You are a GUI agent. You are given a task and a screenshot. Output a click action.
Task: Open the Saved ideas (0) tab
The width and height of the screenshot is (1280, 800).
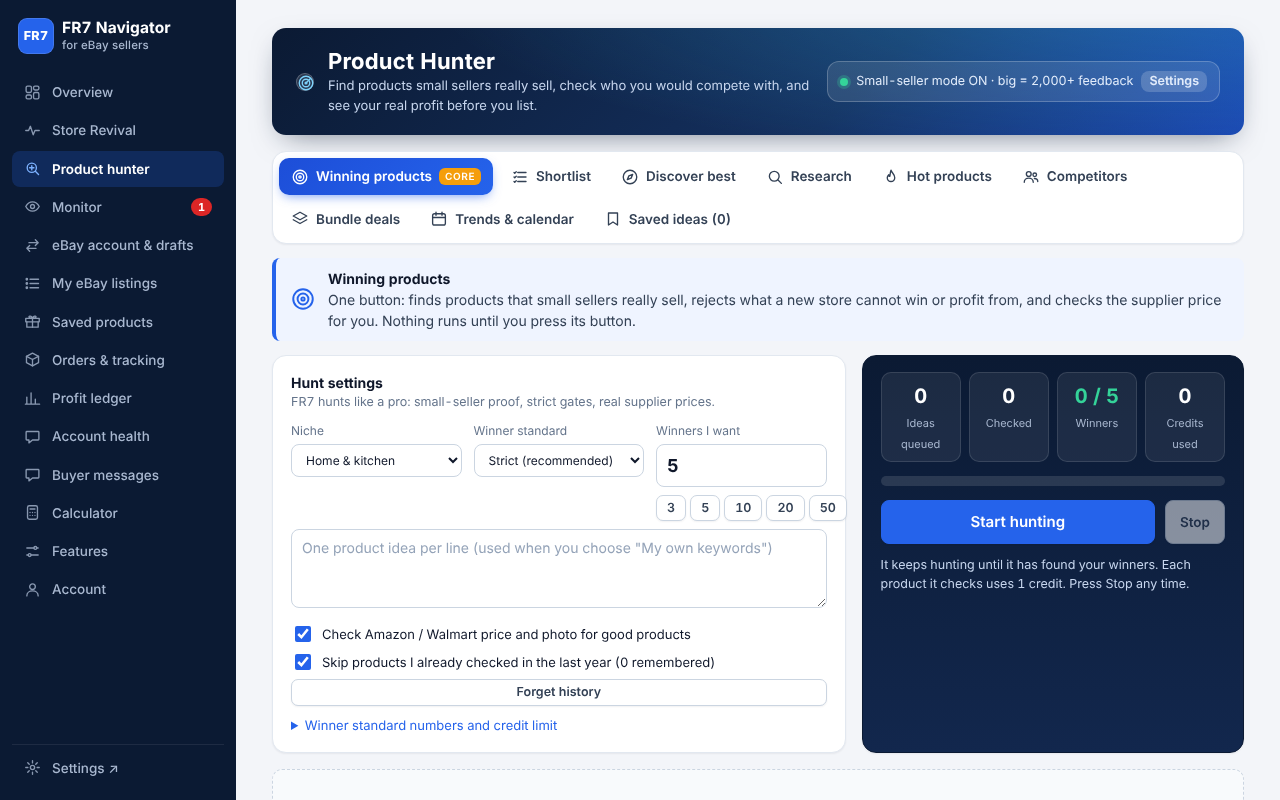pyautogui.click(x=669, y=219)
